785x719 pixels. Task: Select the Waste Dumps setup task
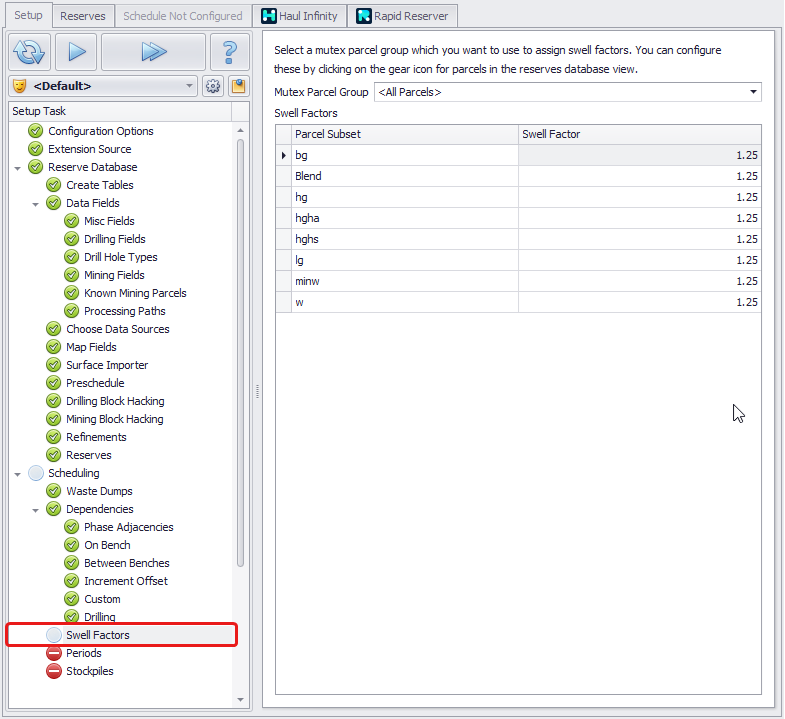pyautogui.click(x=99, y=491)
